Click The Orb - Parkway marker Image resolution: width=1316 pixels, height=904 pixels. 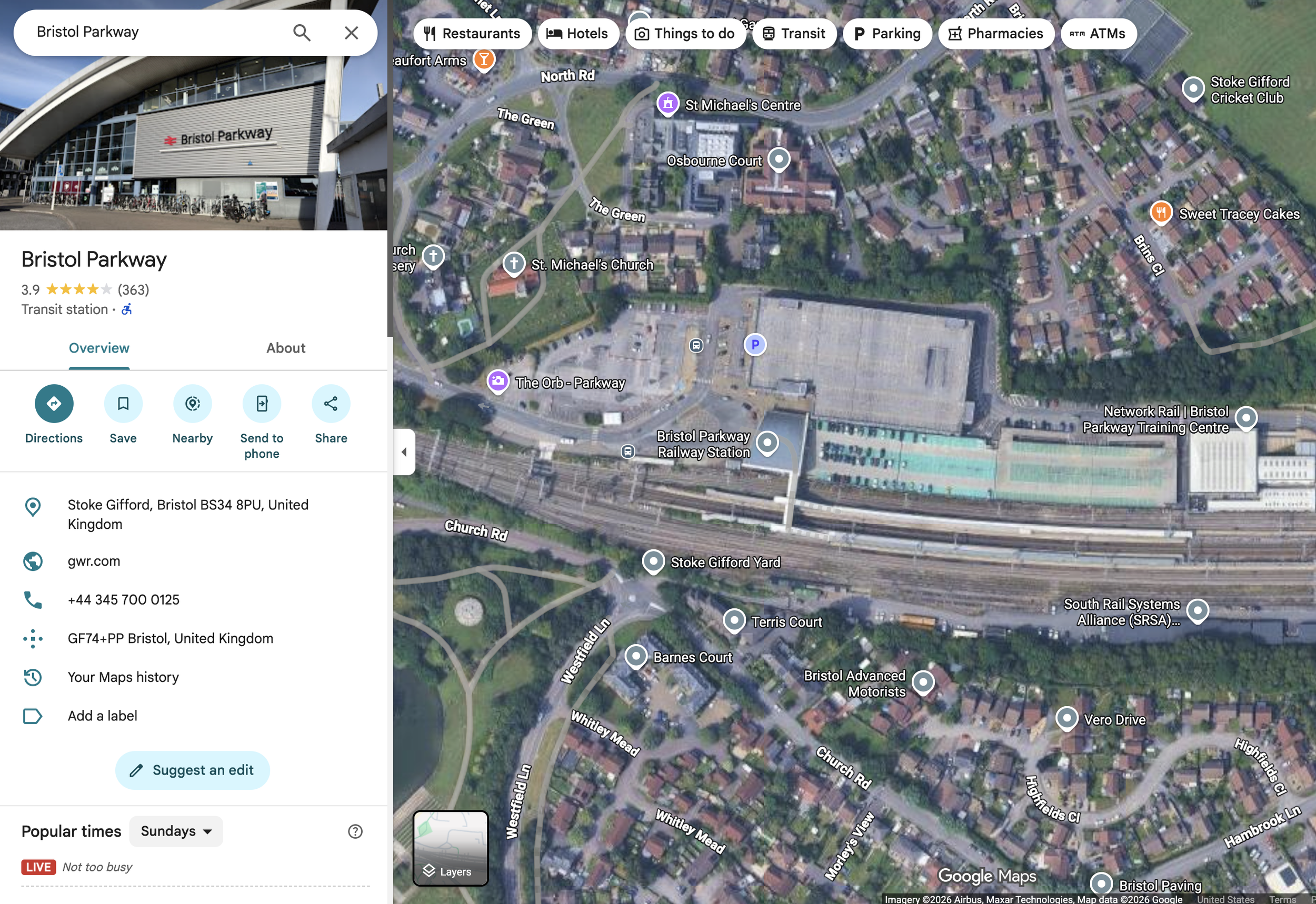pos(497,381)
